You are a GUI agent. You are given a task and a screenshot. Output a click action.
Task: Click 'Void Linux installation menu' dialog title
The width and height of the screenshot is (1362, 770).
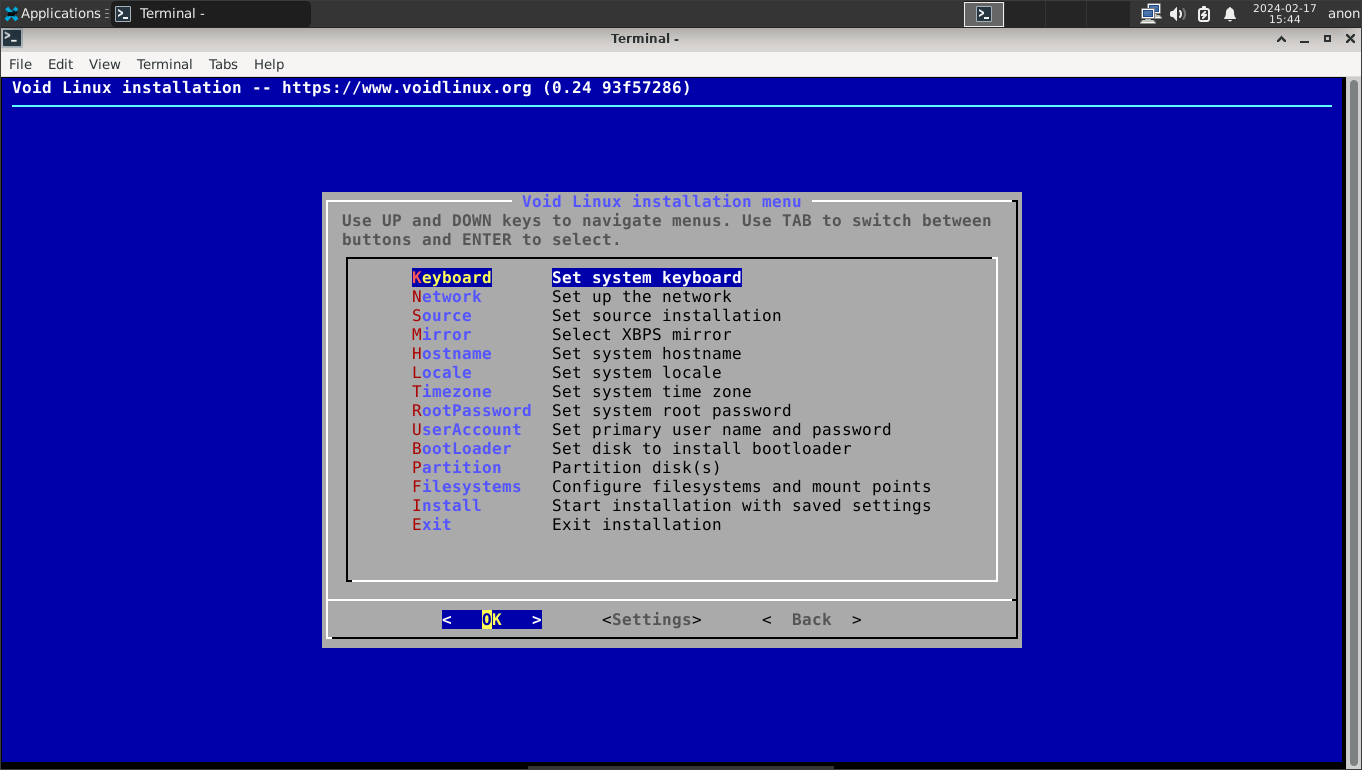click(x=662, y=202)
